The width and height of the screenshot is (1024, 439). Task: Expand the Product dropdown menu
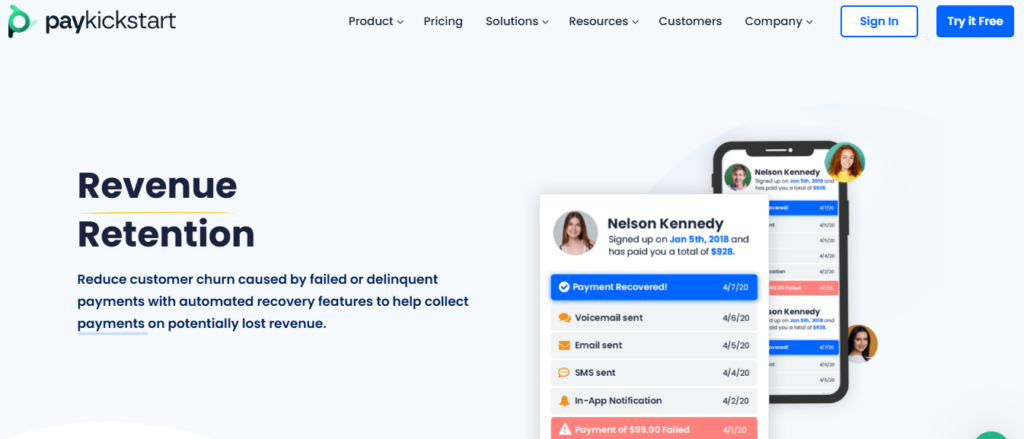click(375, 21)
